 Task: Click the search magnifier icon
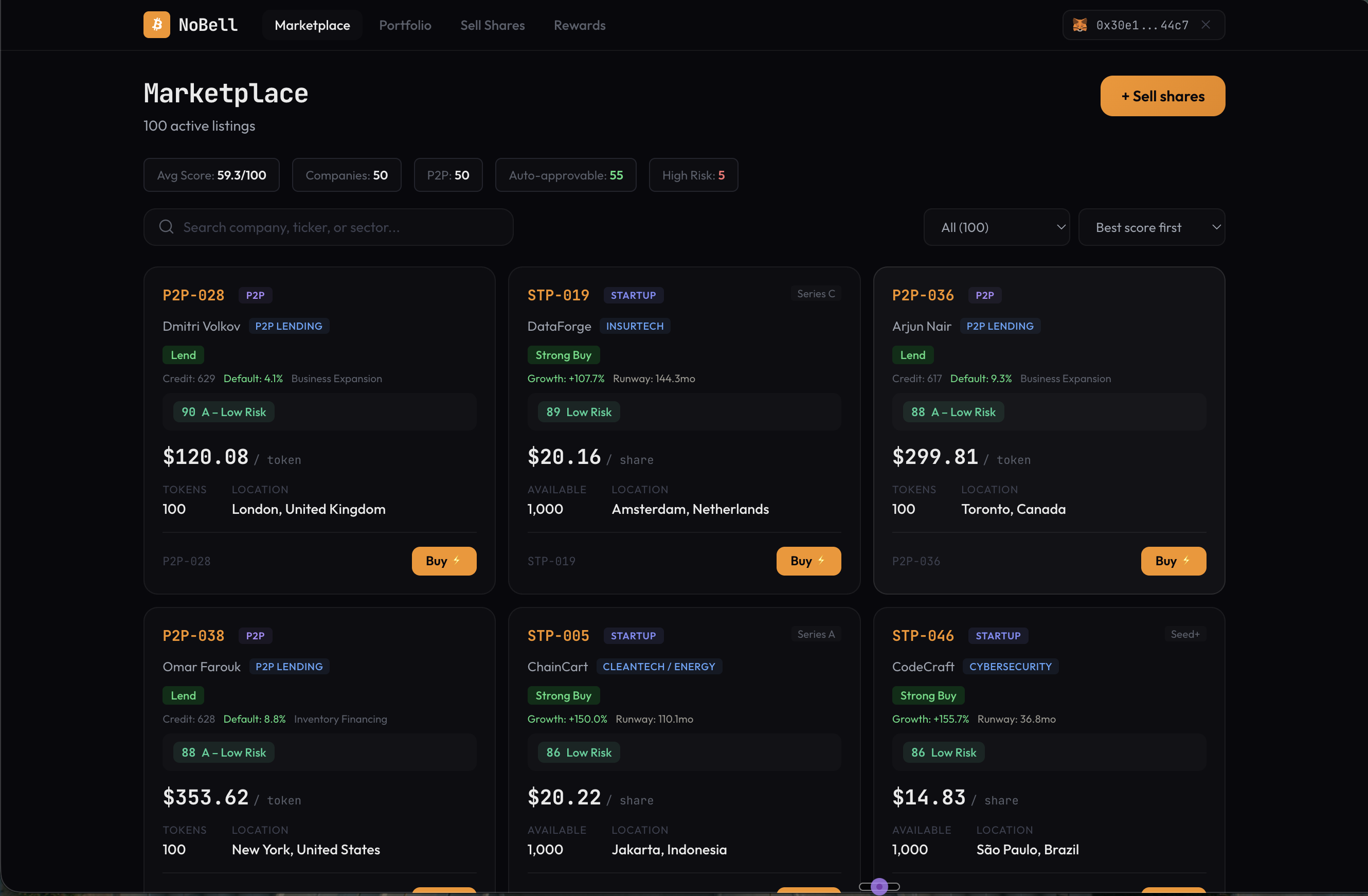click(x=166, y=227)
